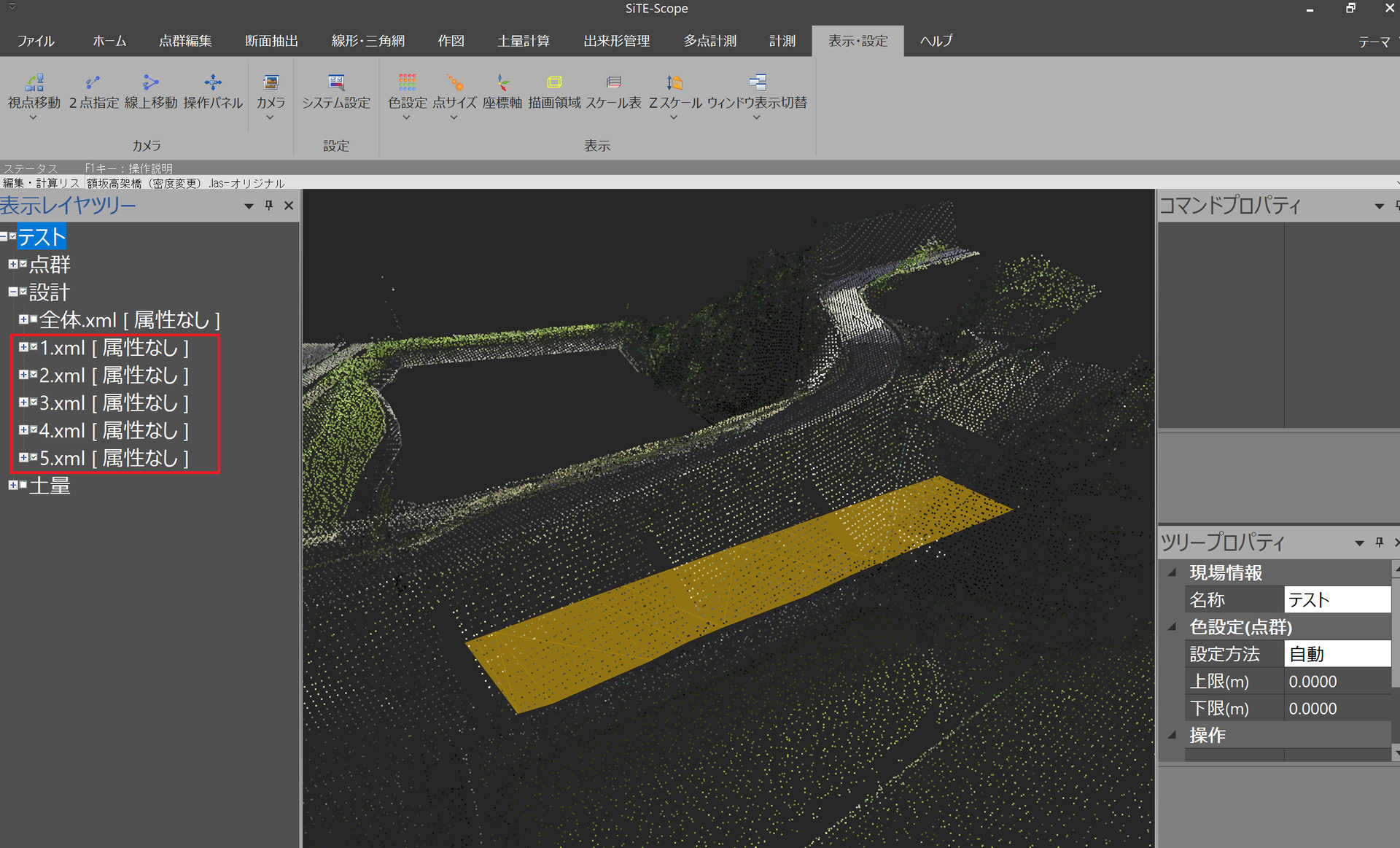The image size is (1400, 848).
Task: Click the 上限(m) value 0.0000
Action: (1337, 681)
